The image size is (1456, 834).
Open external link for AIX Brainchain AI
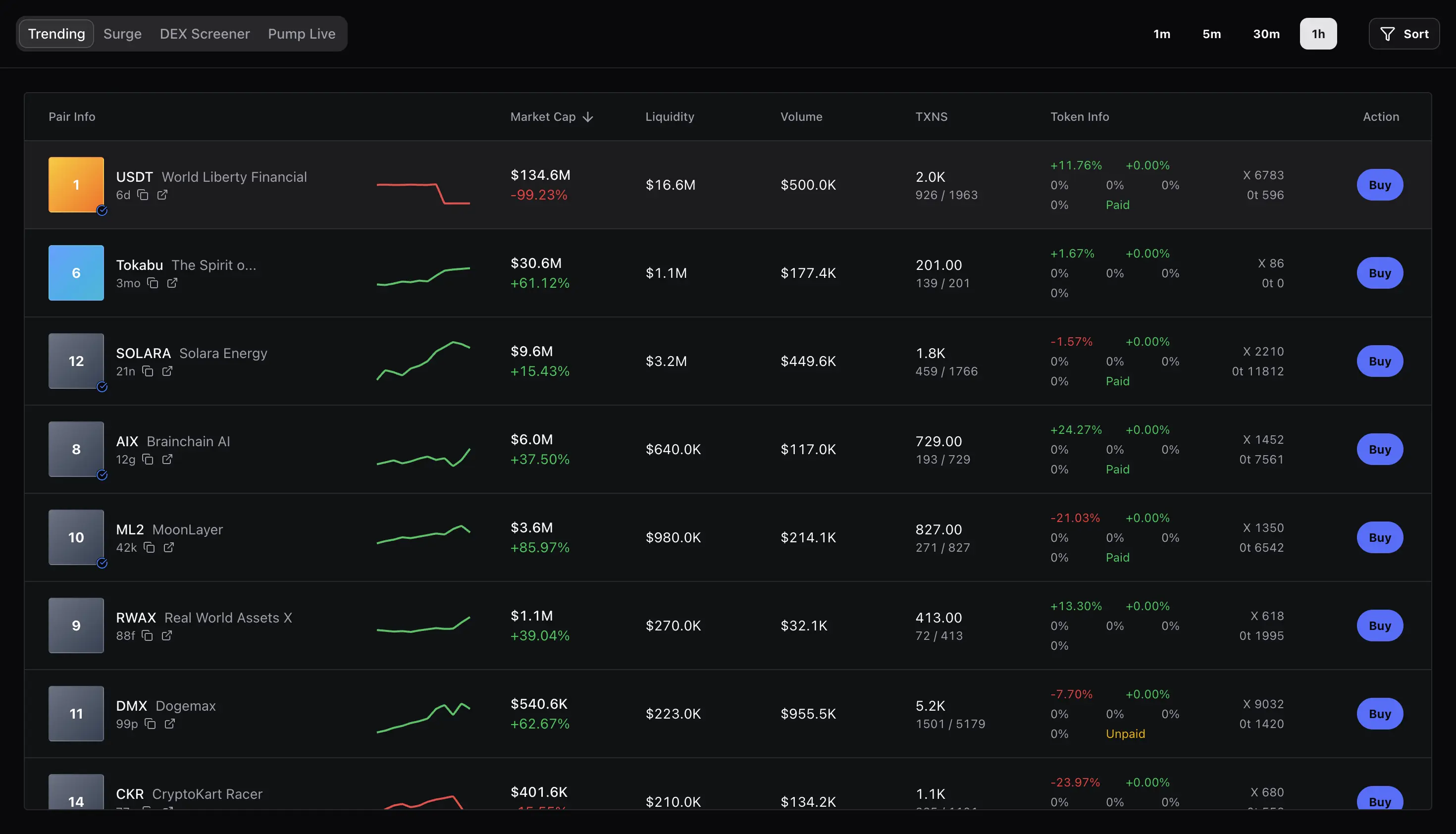167,459
